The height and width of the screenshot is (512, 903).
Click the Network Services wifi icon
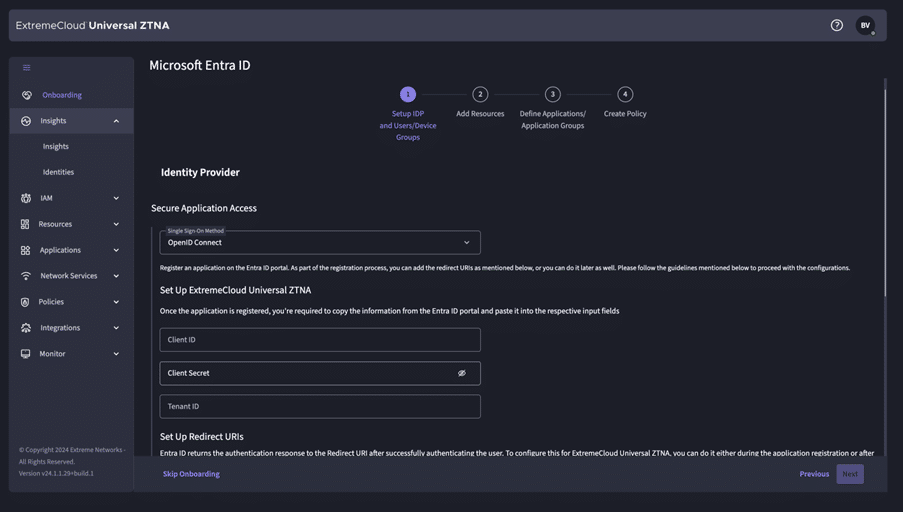pyautogui.click(x=26, y=276)
